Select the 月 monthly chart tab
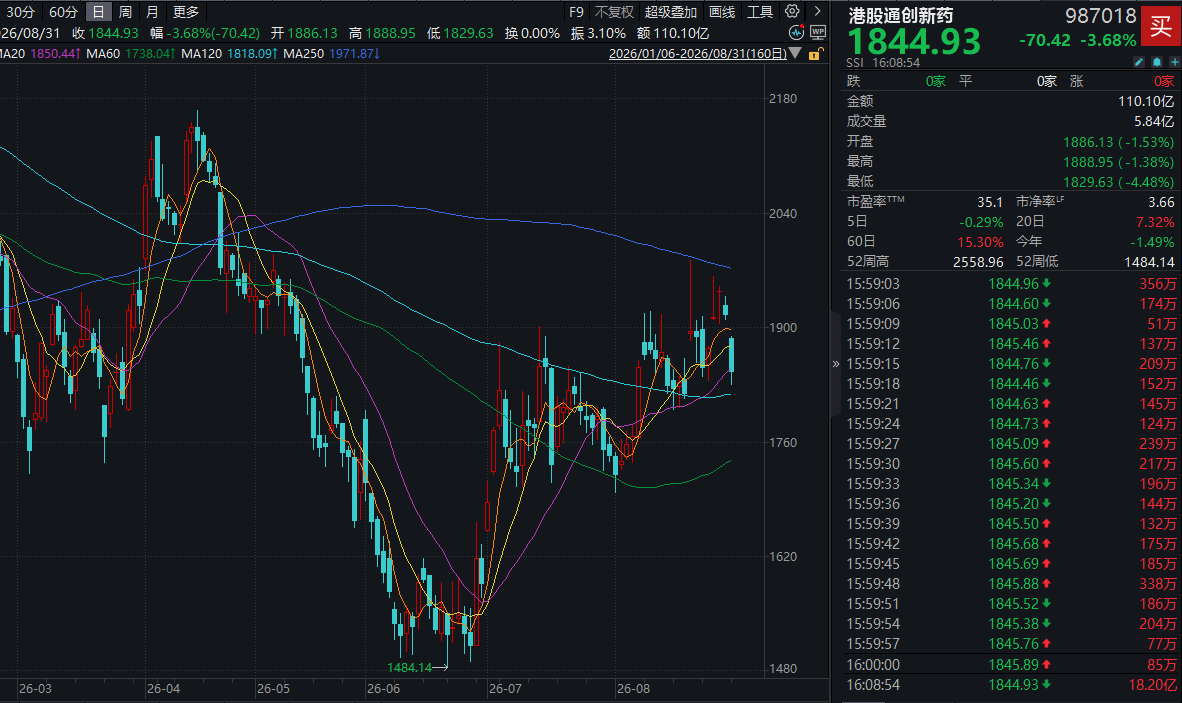Image resolution: width=1182 pixels, height=703 pixels. [152, 11]
